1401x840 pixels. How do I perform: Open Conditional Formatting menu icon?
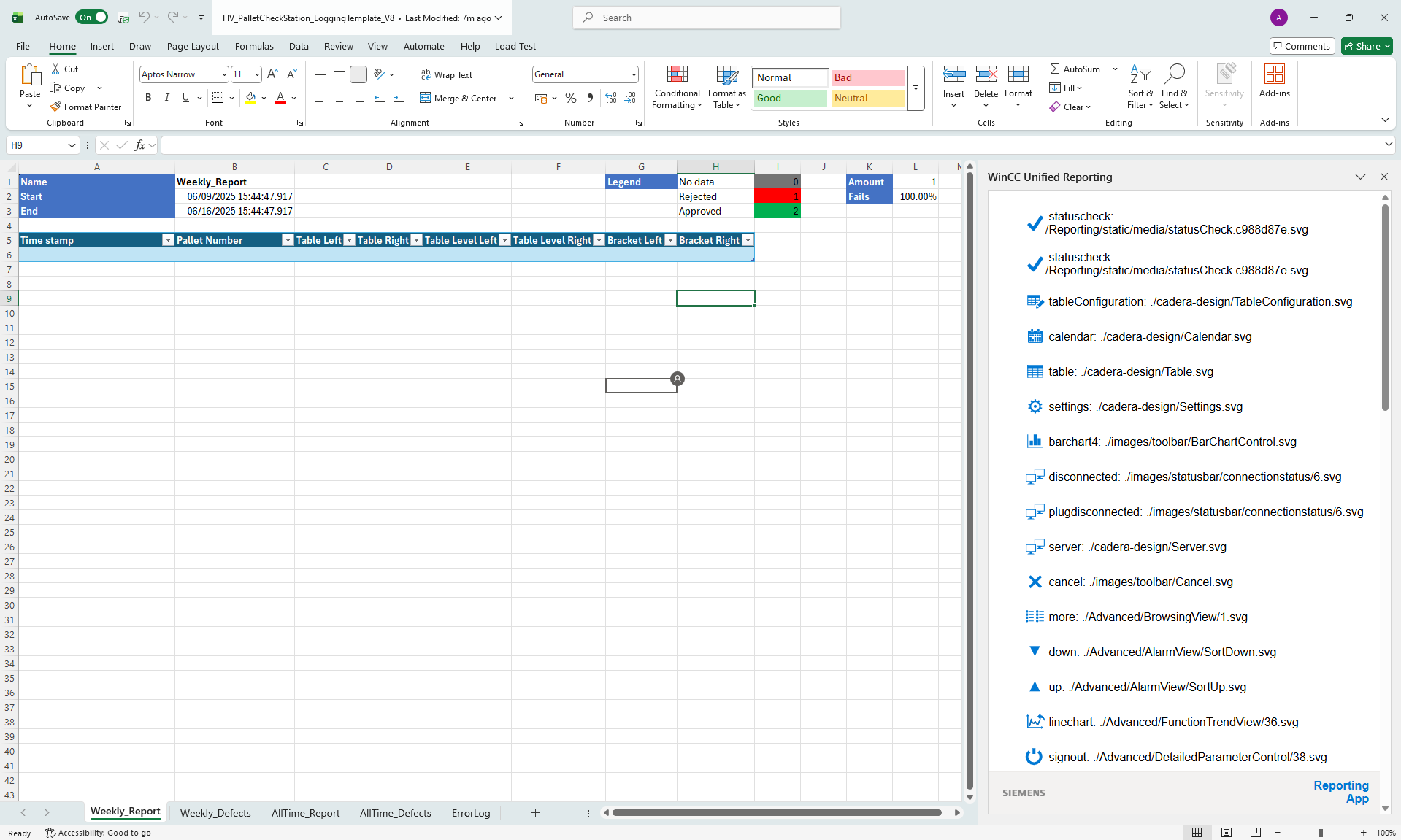click(677, 74)
